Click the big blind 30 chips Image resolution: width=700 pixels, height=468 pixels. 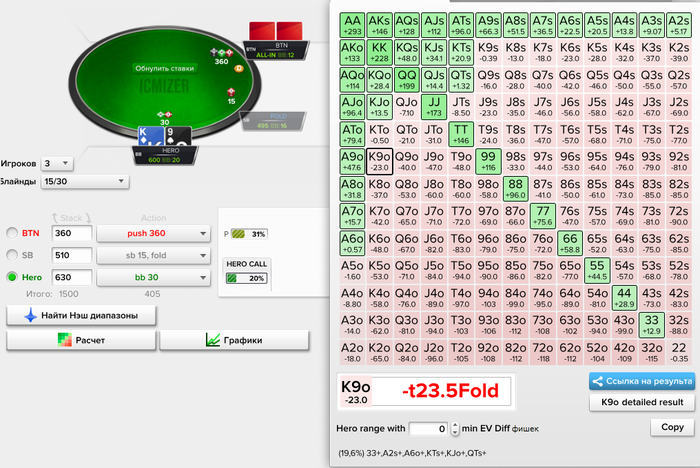(164, 115)
